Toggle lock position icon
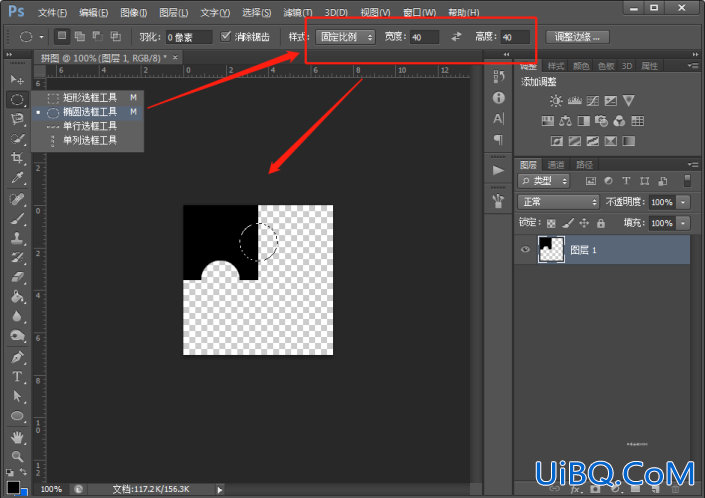The image size is (705, 498). point(584,223)
